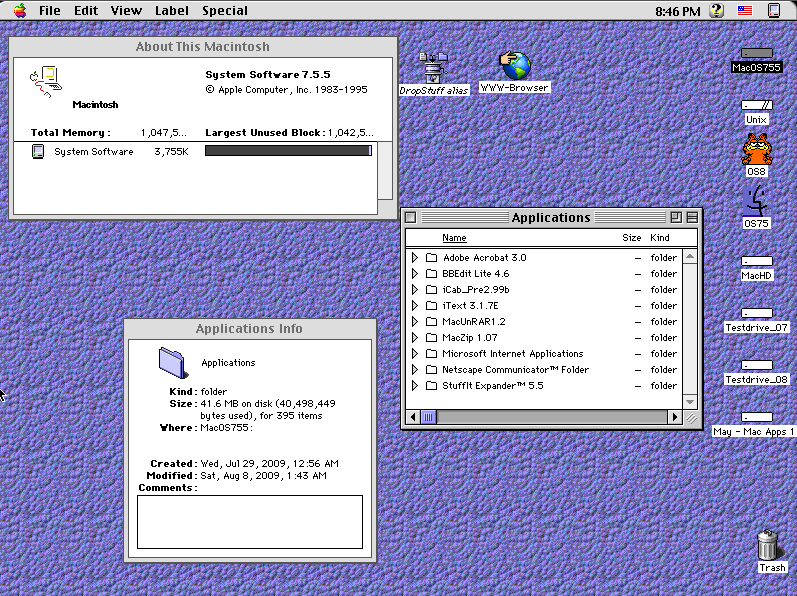Select the MacHD disk icon
This screenshot has height=596, width=797.
tap(756, 261)
